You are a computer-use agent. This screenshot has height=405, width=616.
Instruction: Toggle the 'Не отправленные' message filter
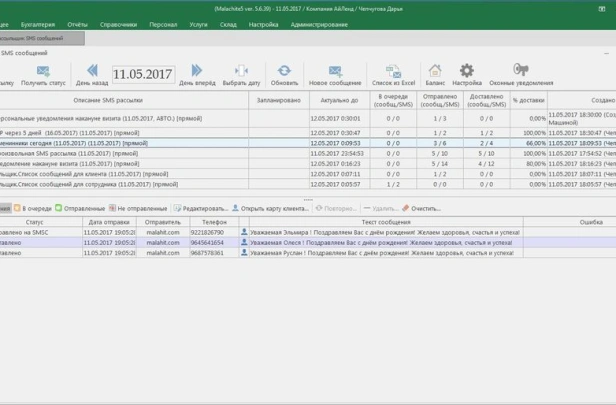coord(140,208)
